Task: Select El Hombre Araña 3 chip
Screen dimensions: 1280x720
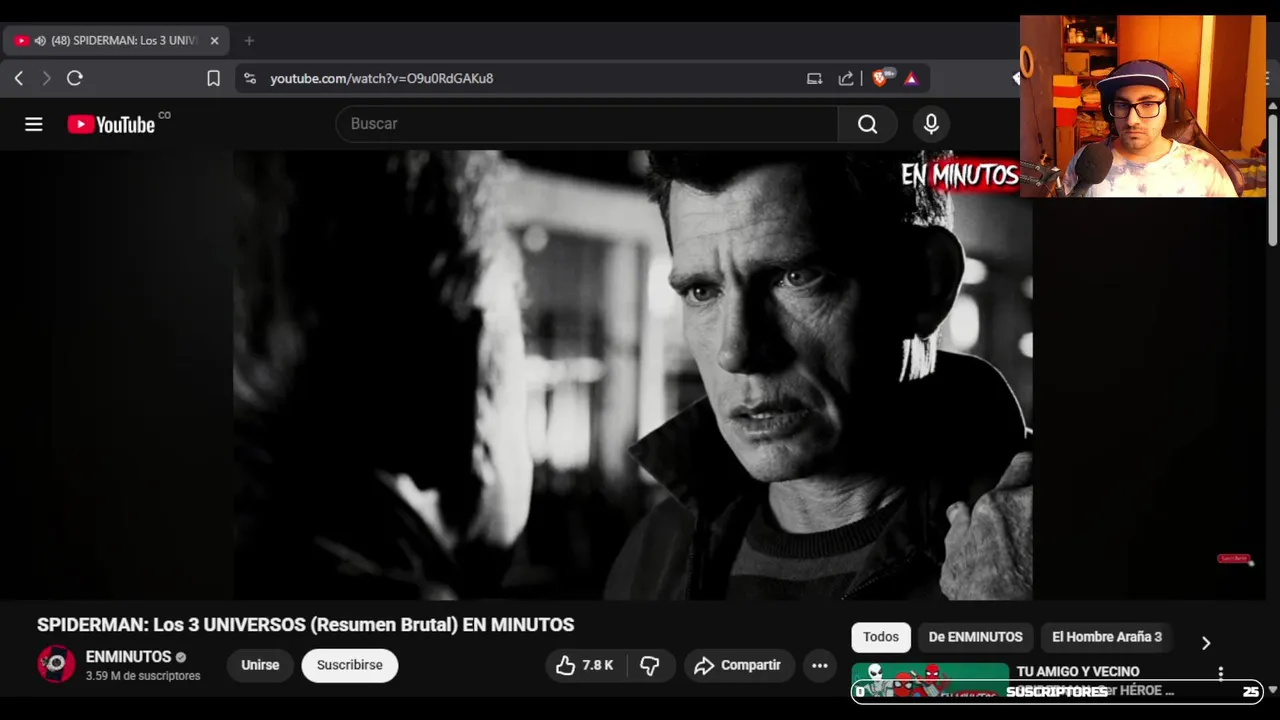Action: (x=1107, y=637)
